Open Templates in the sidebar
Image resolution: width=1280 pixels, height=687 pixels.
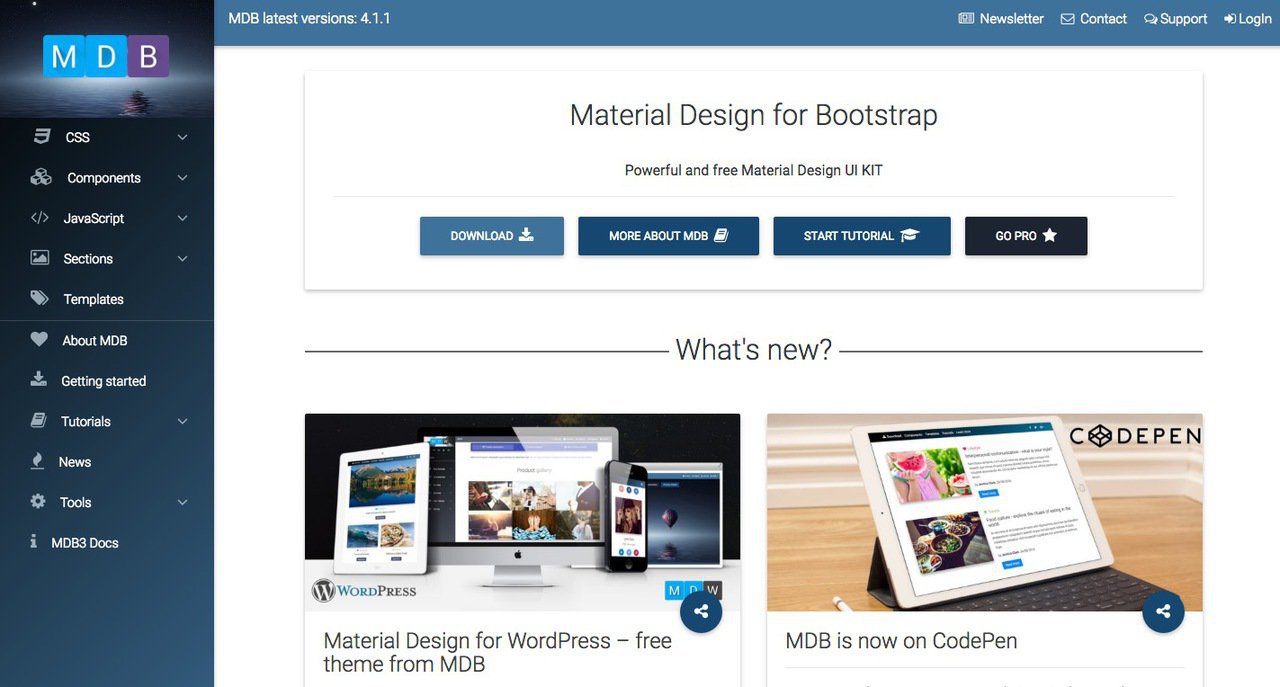(x=107, y=299)
